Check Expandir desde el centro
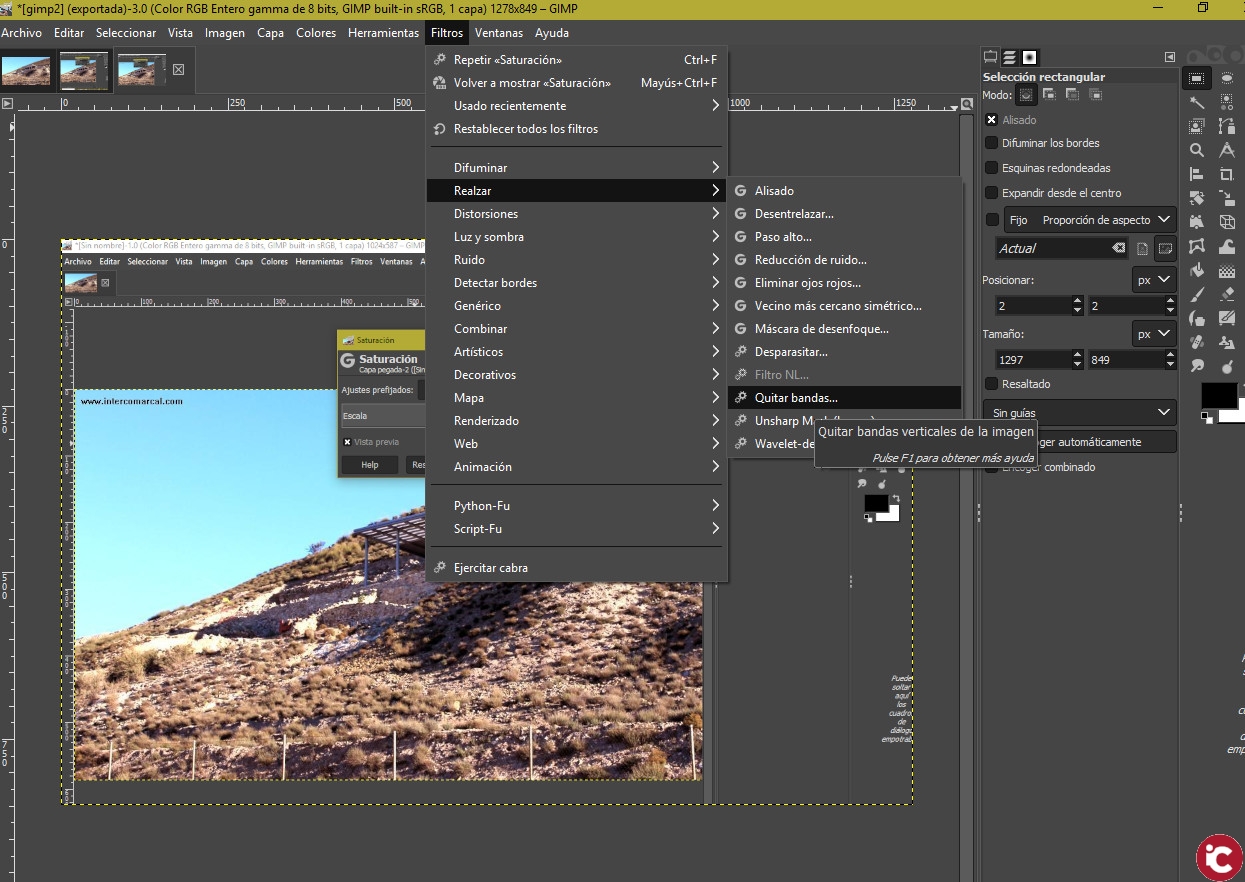 pyautogui.click(x=992, y=193)
